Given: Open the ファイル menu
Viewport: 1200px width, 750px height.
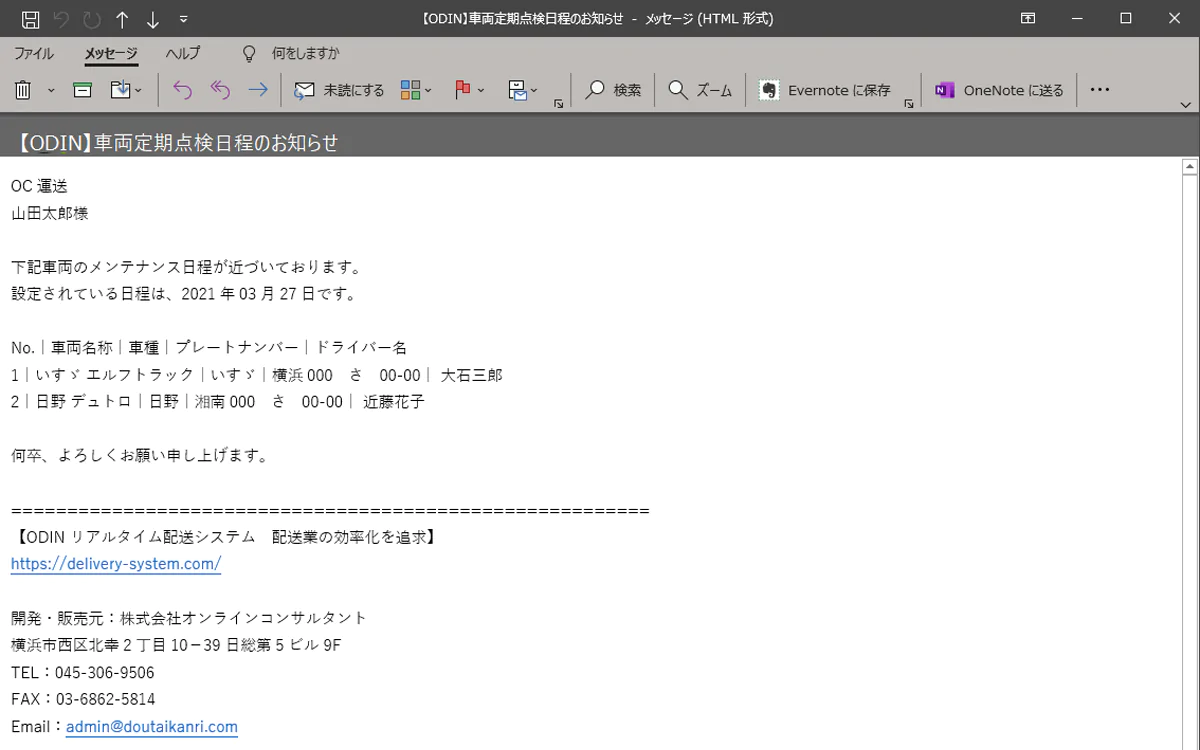Looking at the screenshot, I should [34, 53].
